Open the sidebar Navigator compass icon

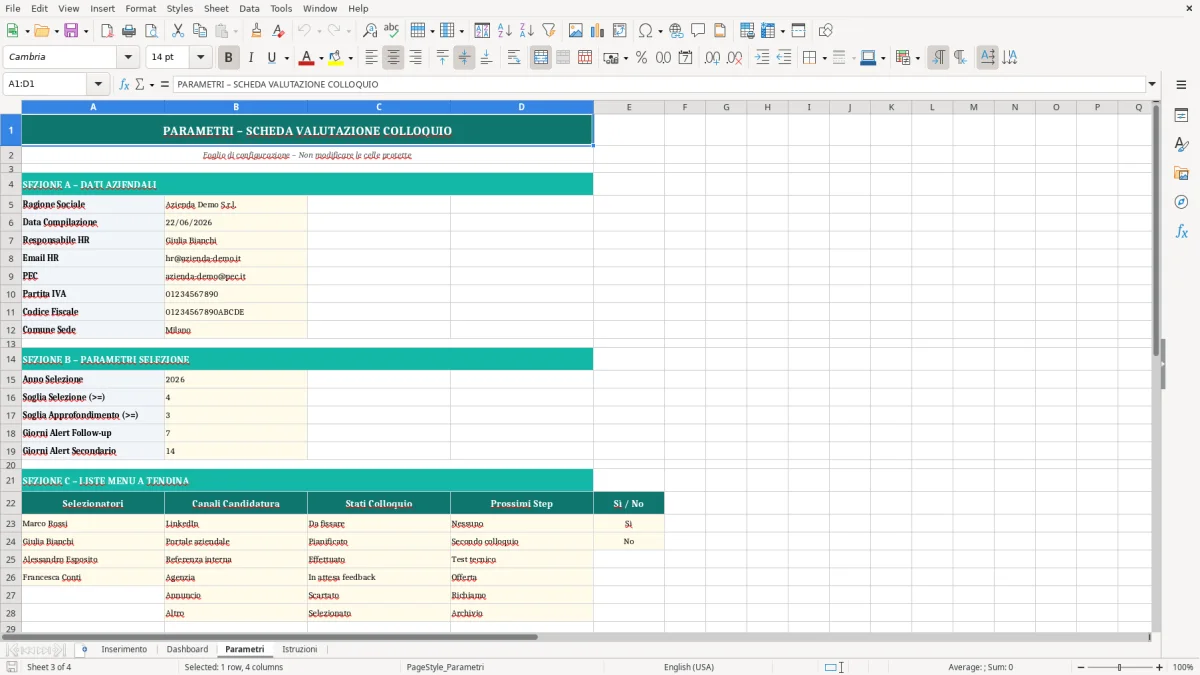pos(1181,202)
